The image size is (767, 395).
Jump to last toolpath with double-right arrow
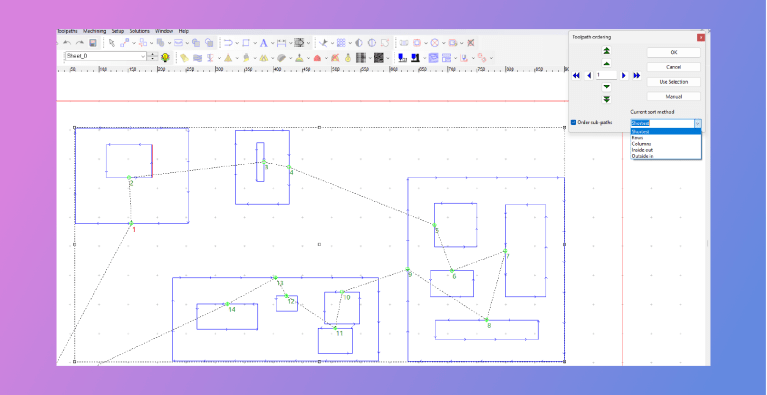tap(636, 75)
